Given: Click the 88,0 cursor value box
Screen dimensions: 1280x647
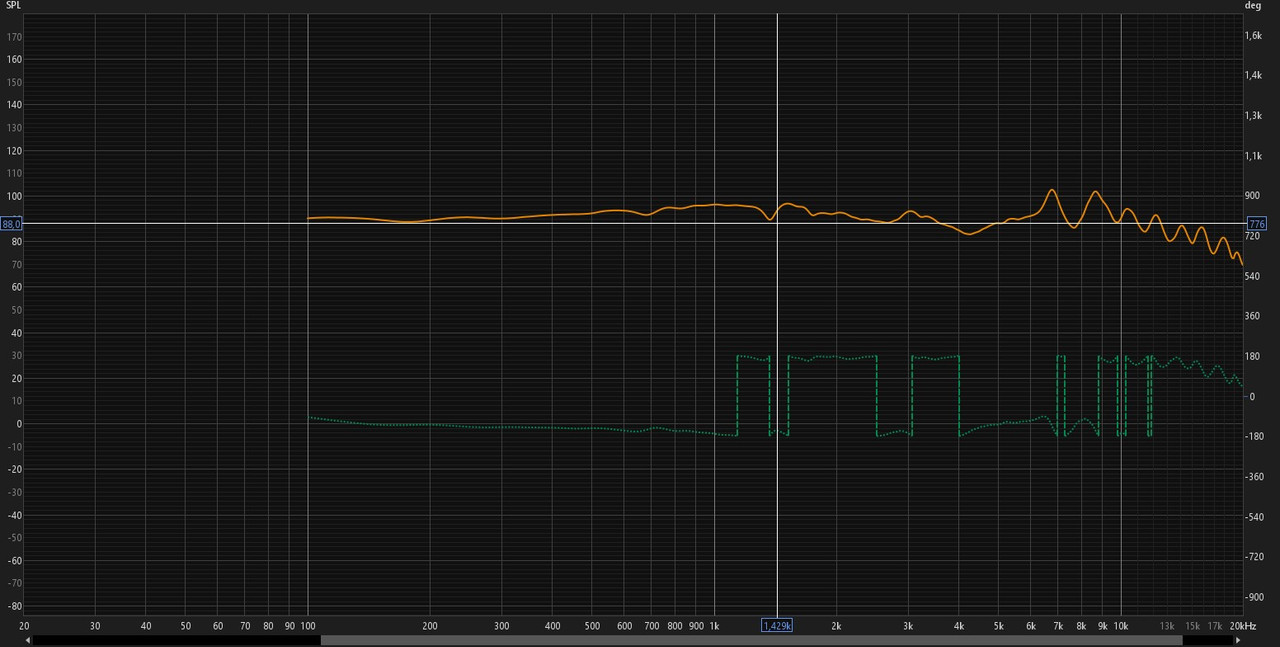Looking at the screenshot, I should pyautogui.click(x=11, y=224).
